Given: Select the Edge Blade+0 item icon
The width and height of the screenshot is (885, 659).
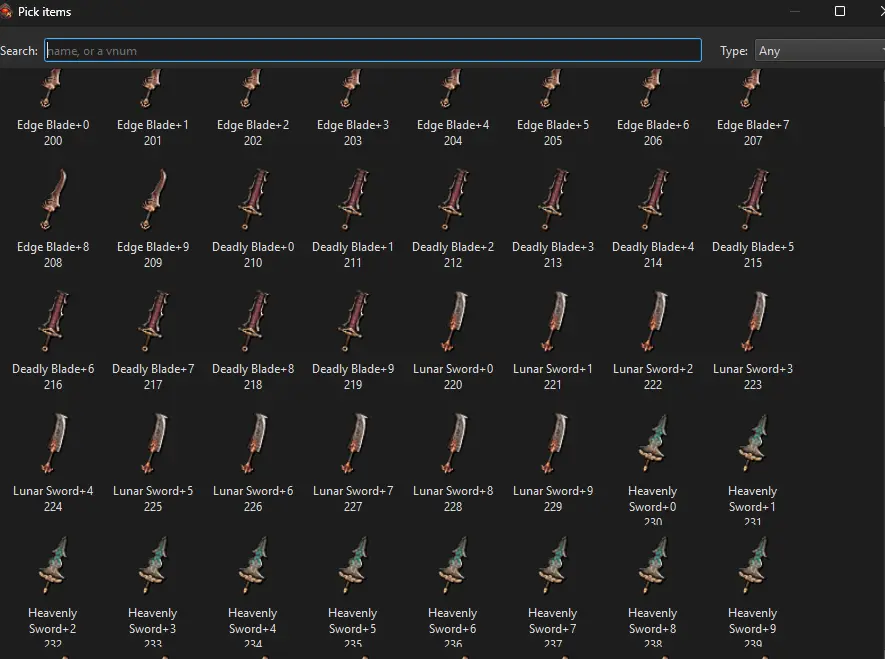Looking at the screenshot, I should tap(52, 88).
